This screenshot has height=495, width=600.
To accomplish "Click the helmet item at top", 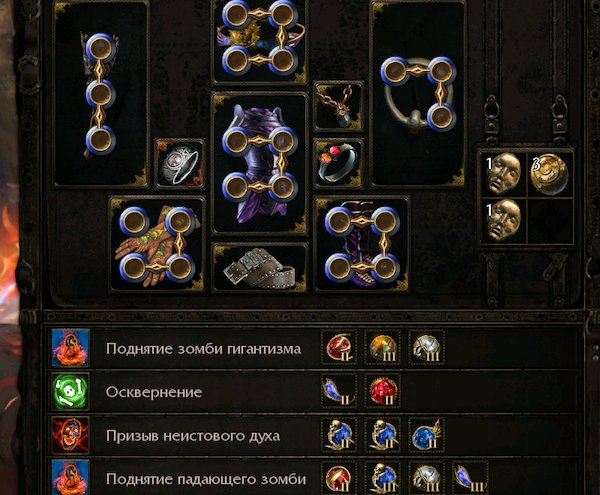I will pyautogui.click(x=260, y=41).
